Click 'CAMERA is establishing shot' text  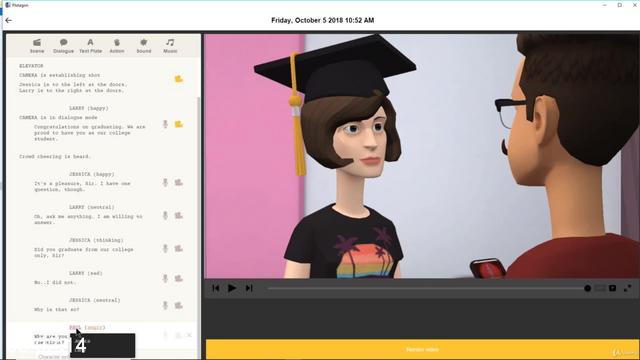(60, 75)
